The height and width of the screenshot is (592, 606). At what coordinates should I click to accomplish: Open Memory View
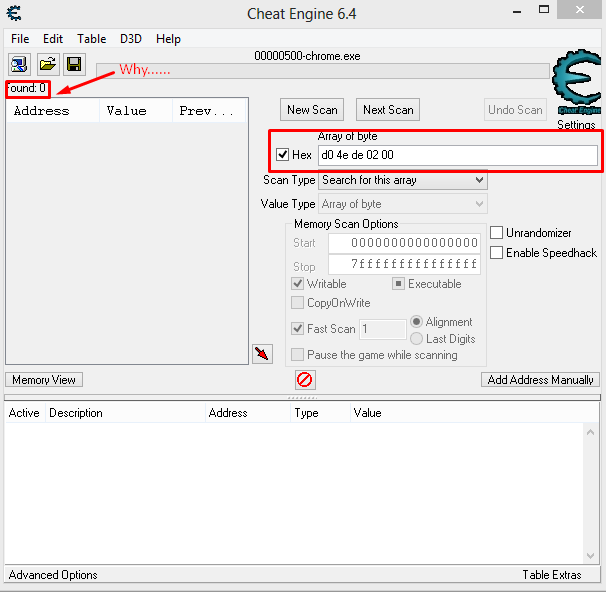click(44, 380)
